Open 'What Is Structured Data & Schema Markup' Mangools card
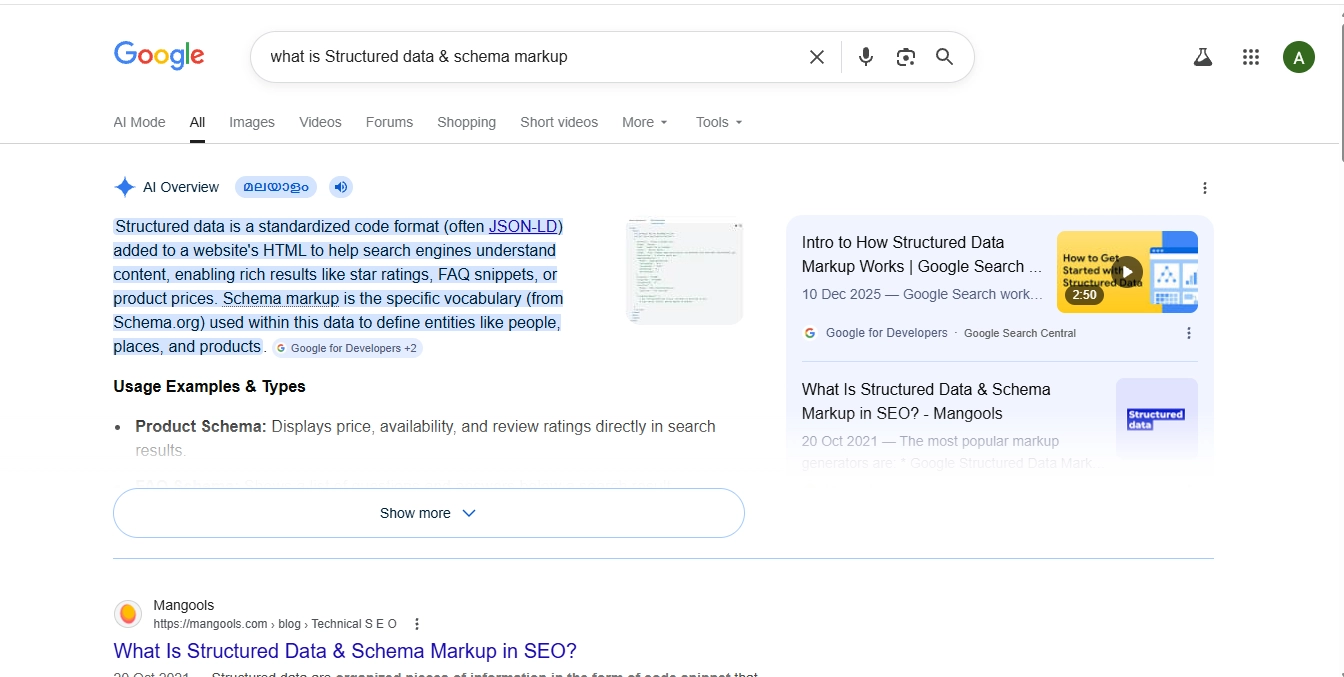Screen dimensions: 1344x677 (x=926, y=401)
